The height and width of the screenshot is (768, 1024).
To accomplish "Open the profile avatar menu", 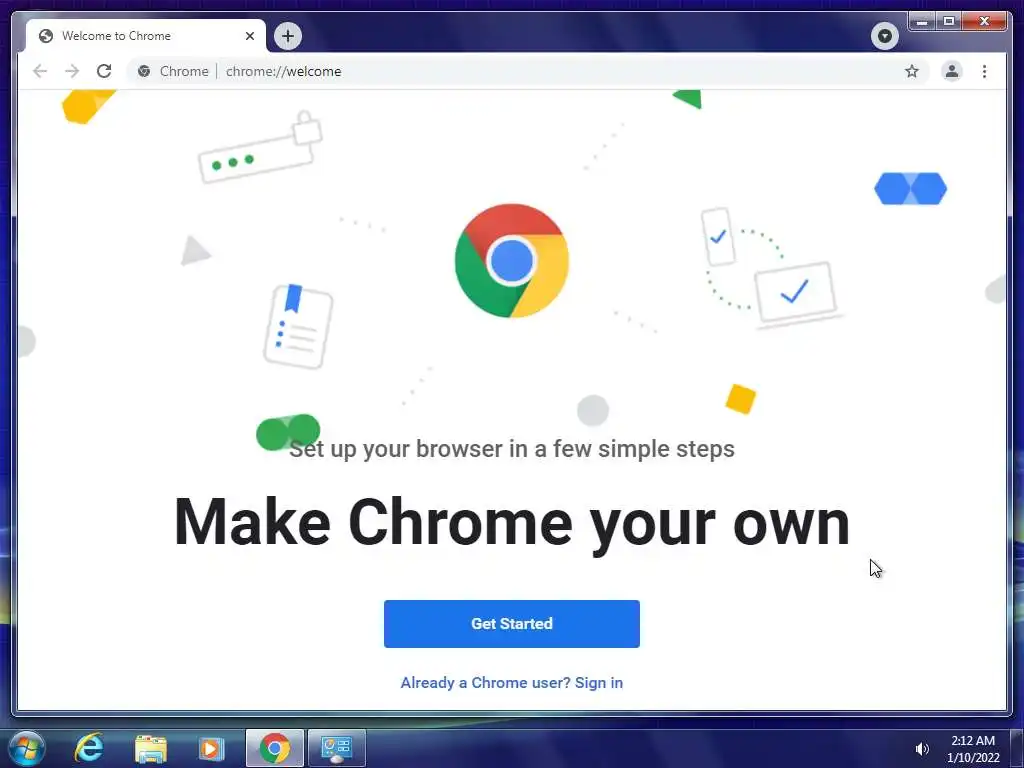I will (952, 71).
